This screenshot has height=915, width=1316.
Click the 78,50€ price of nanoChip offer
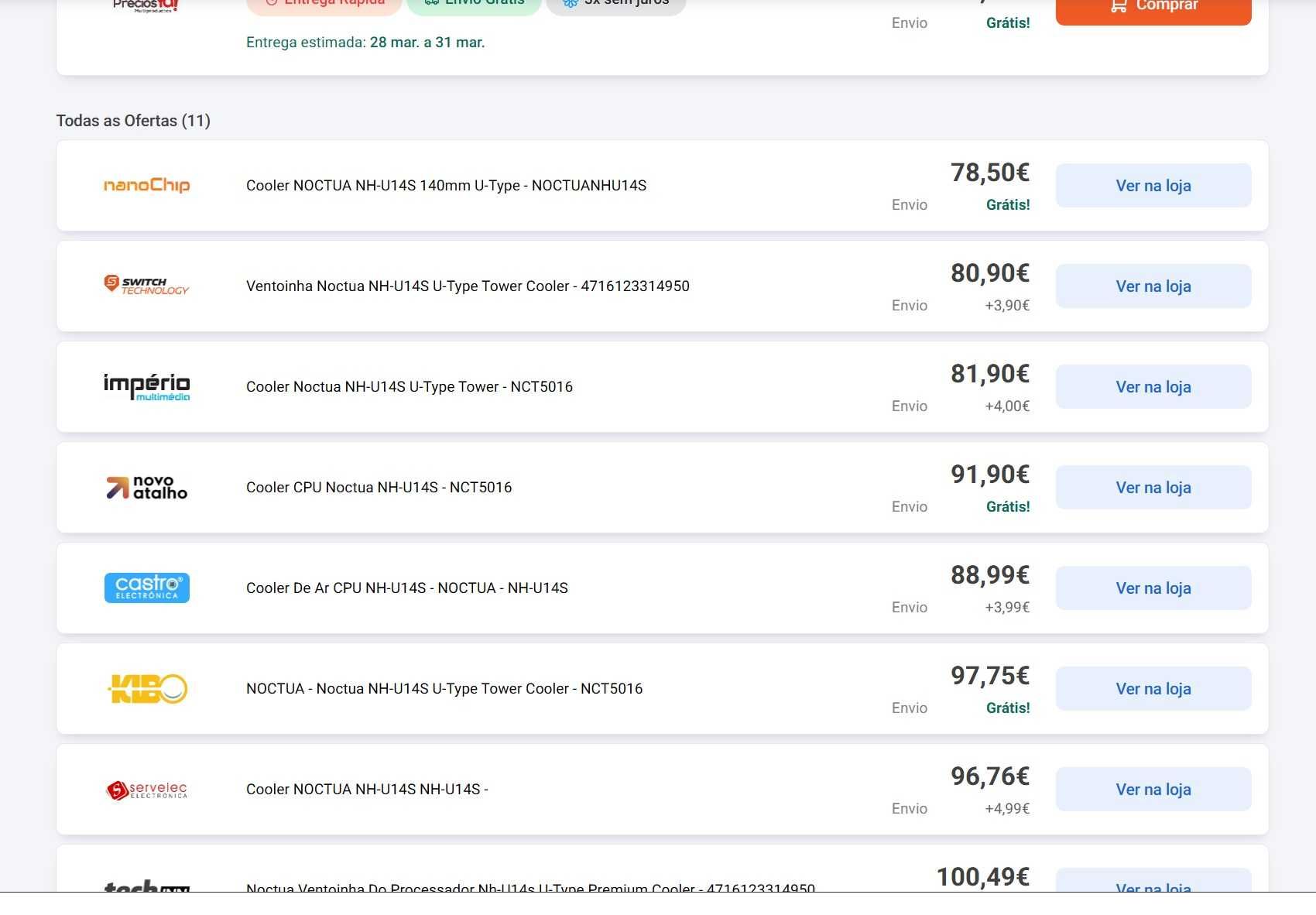(x=990, y=173)
